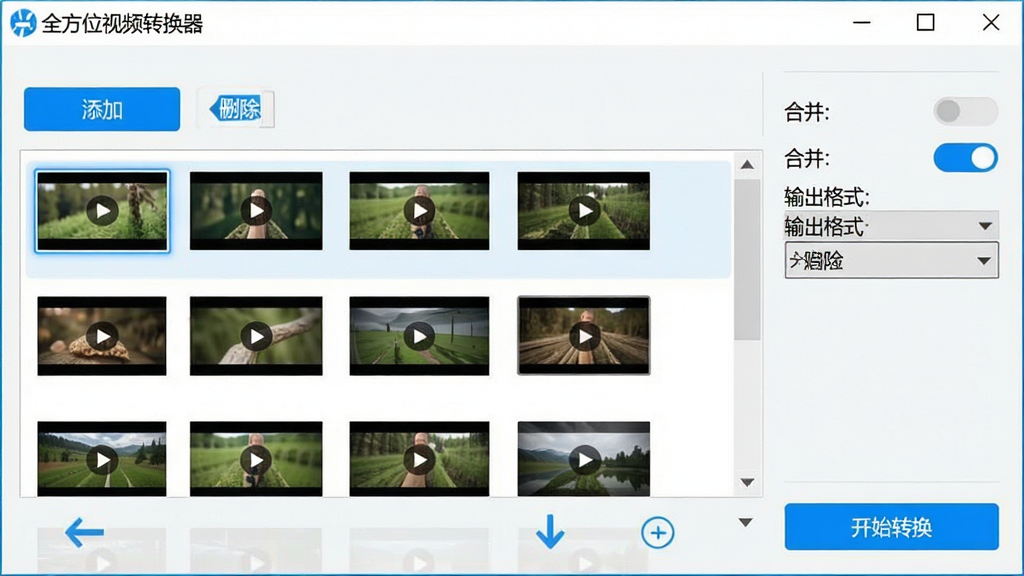Turn off the blue enabled 合并 toggle
Screen dimensions: 1024x576
965,158
